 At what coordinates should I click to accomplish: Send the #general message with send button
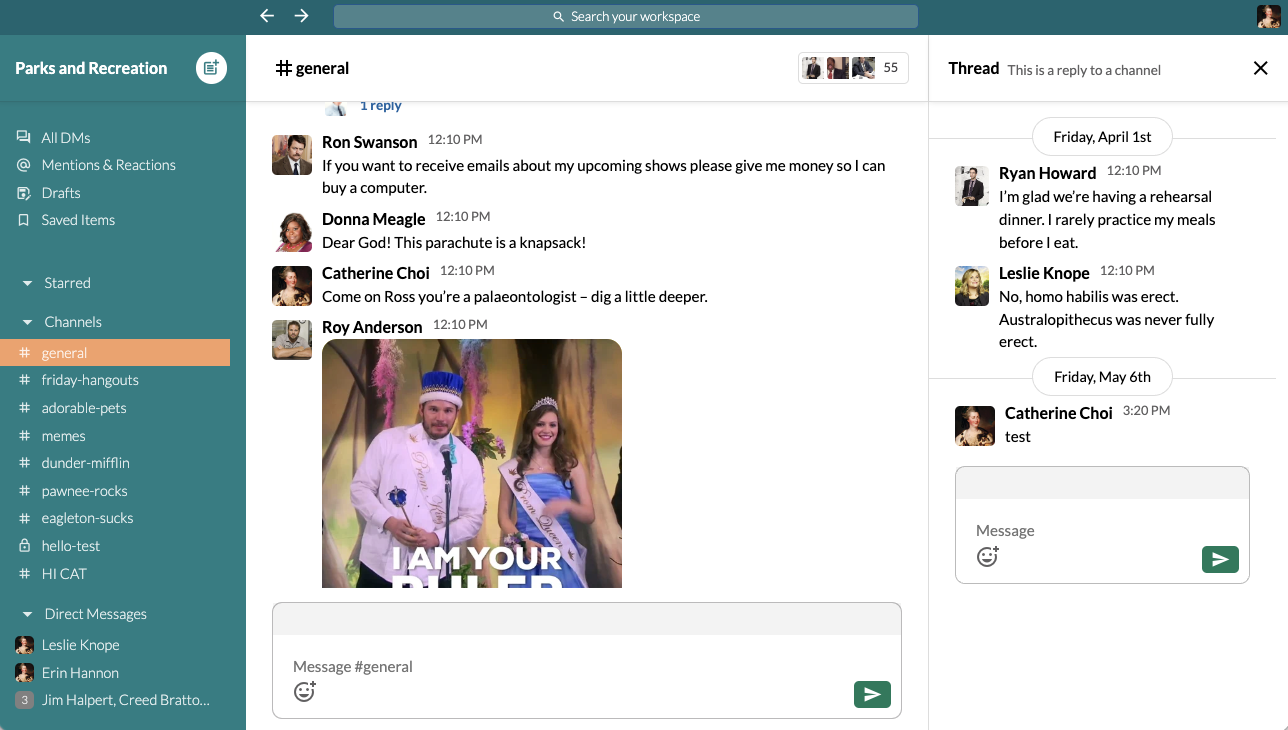871,694
